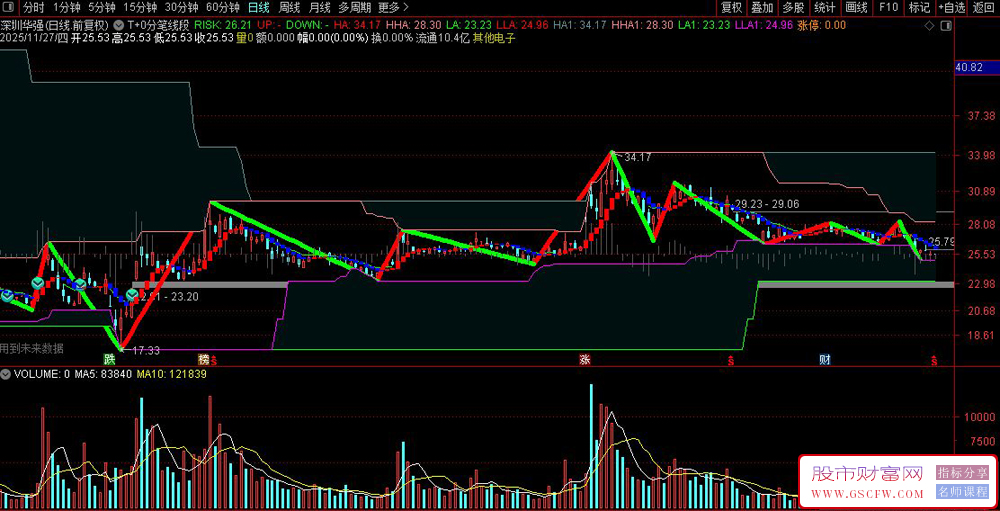The image size is (1000, 511).
Task: Select the 60分钟 period tab
Action: point(223,8)
